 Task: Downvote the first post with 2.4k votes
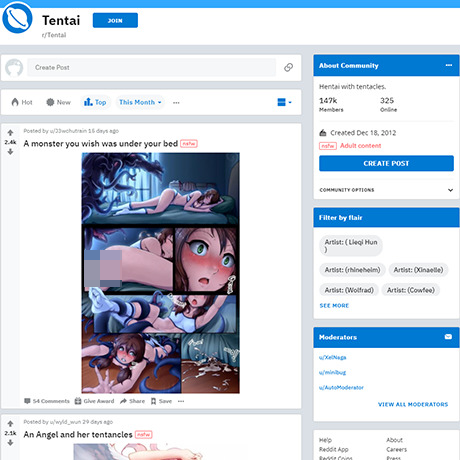click(10, 152)
